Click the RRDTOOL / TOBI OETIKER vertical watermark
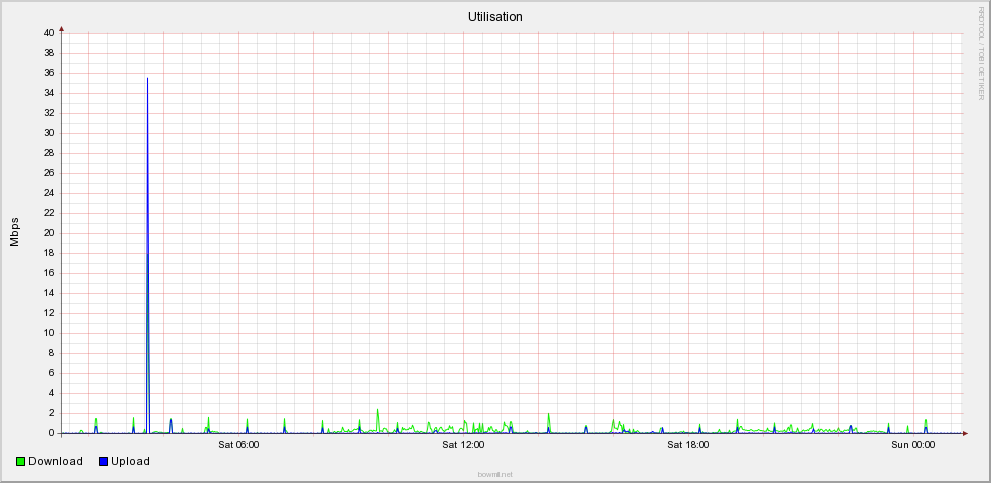Image resolution: width=991 pixels, height=483 pixels. coord(981,52)
